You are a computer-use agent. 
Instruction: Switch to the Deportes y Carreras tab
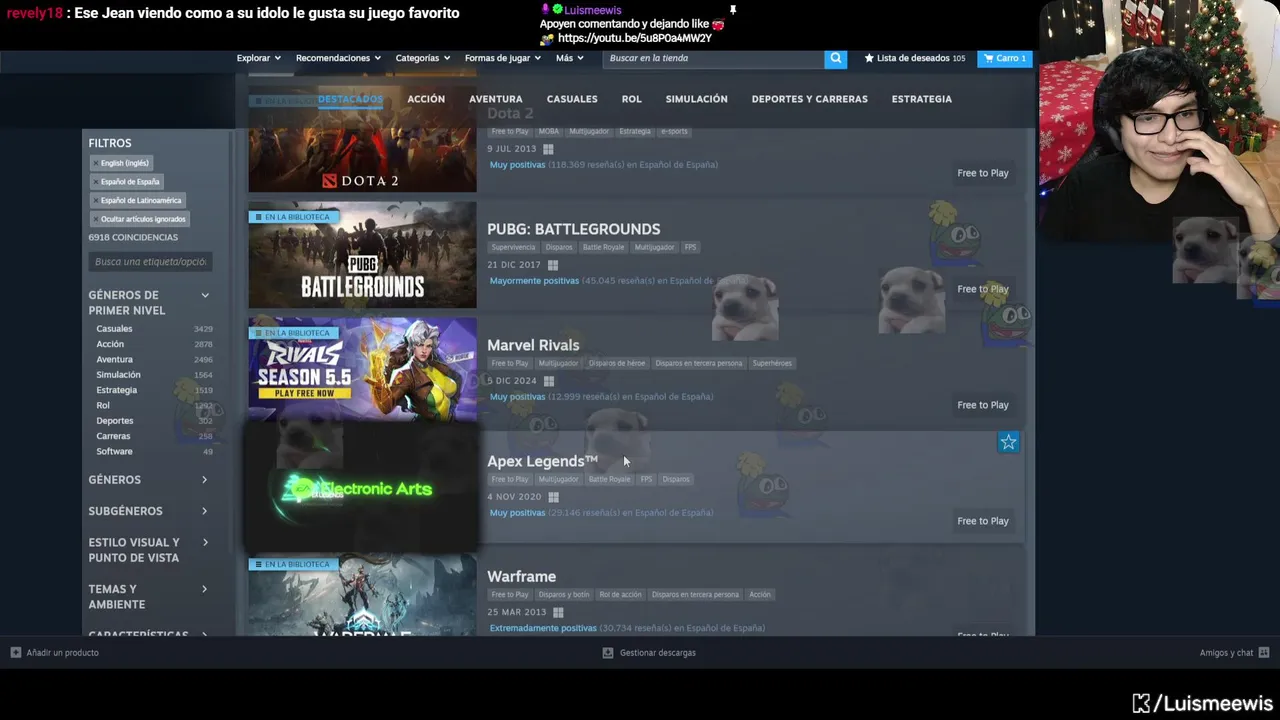coord(810,99)
